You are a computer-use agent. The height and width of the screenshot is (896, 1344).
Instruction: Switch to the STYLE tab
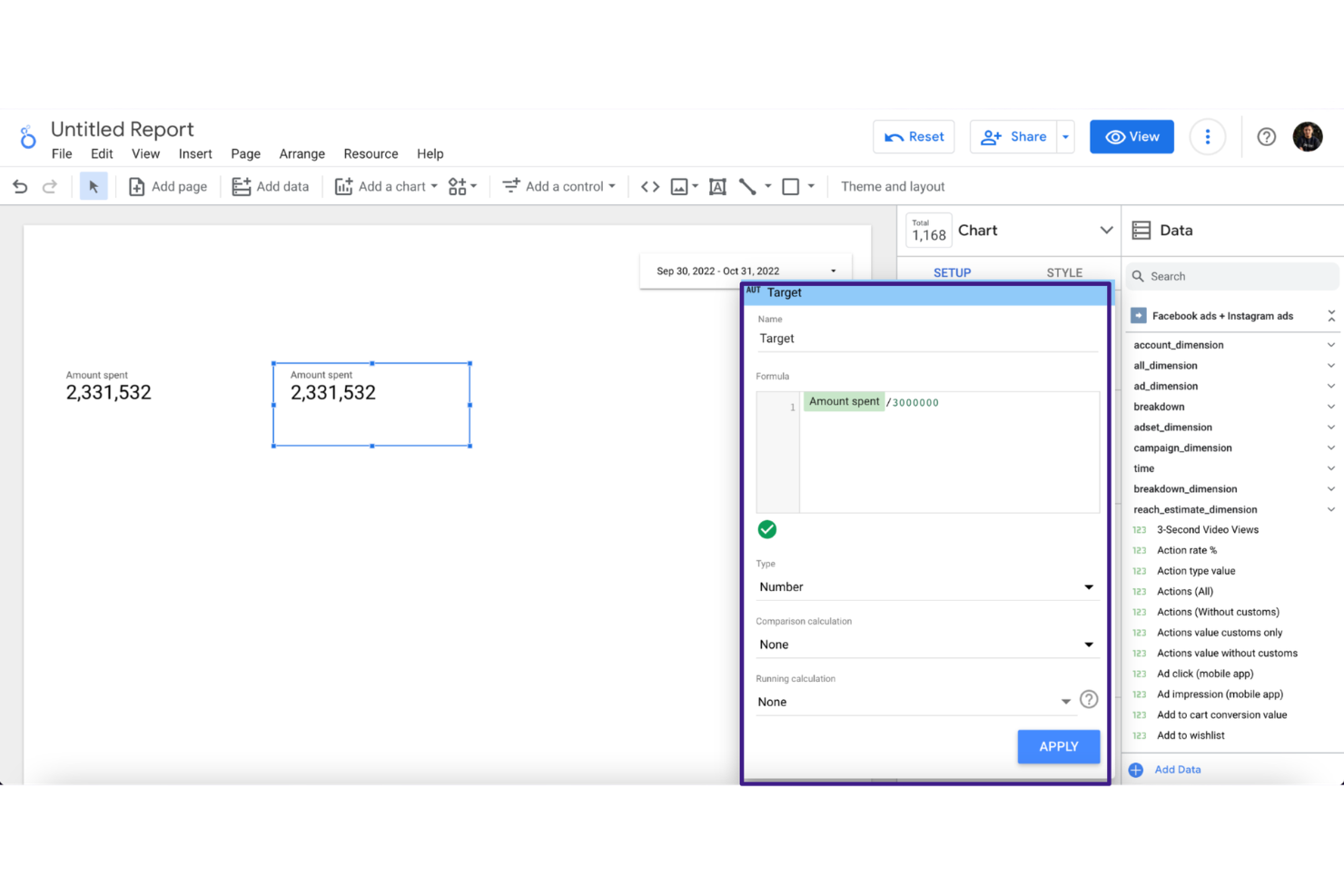point(1063,272)
